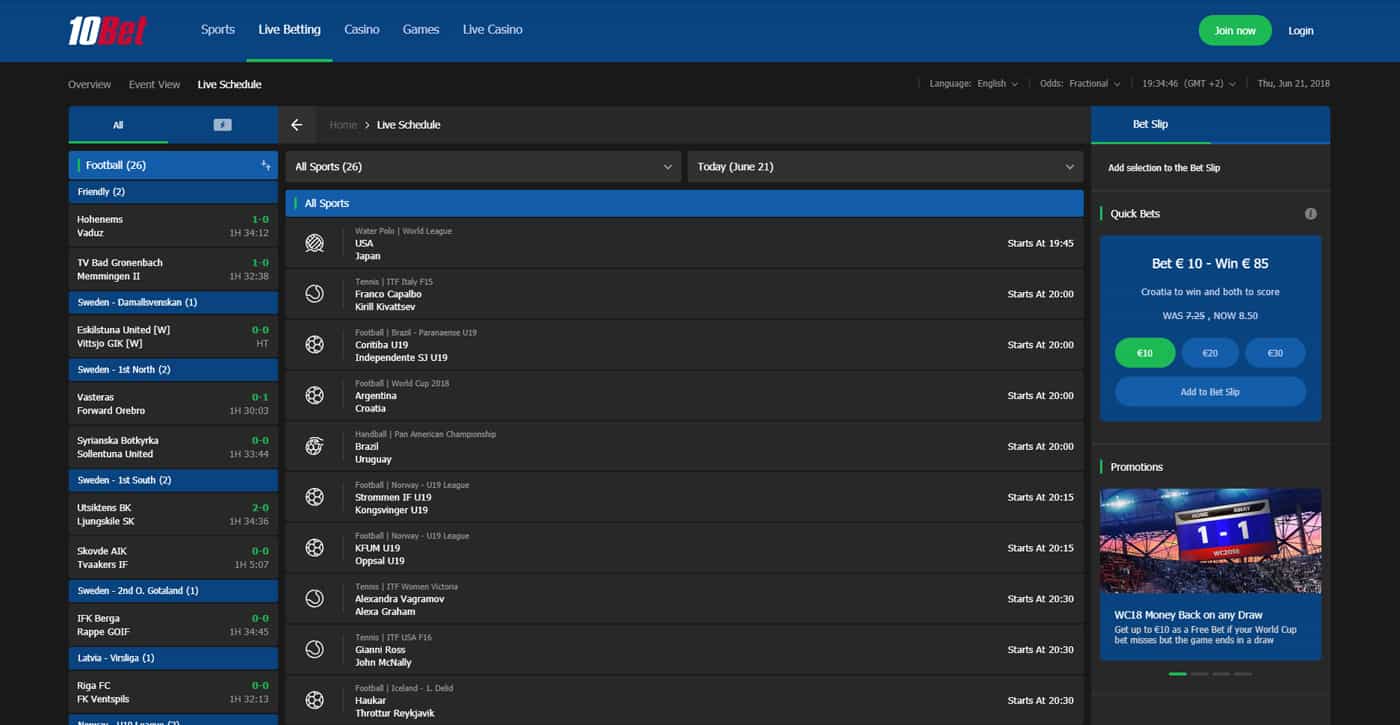Open the Language English dropdown
Viewport: 1400px width, 725px height.
click(974, 84)
